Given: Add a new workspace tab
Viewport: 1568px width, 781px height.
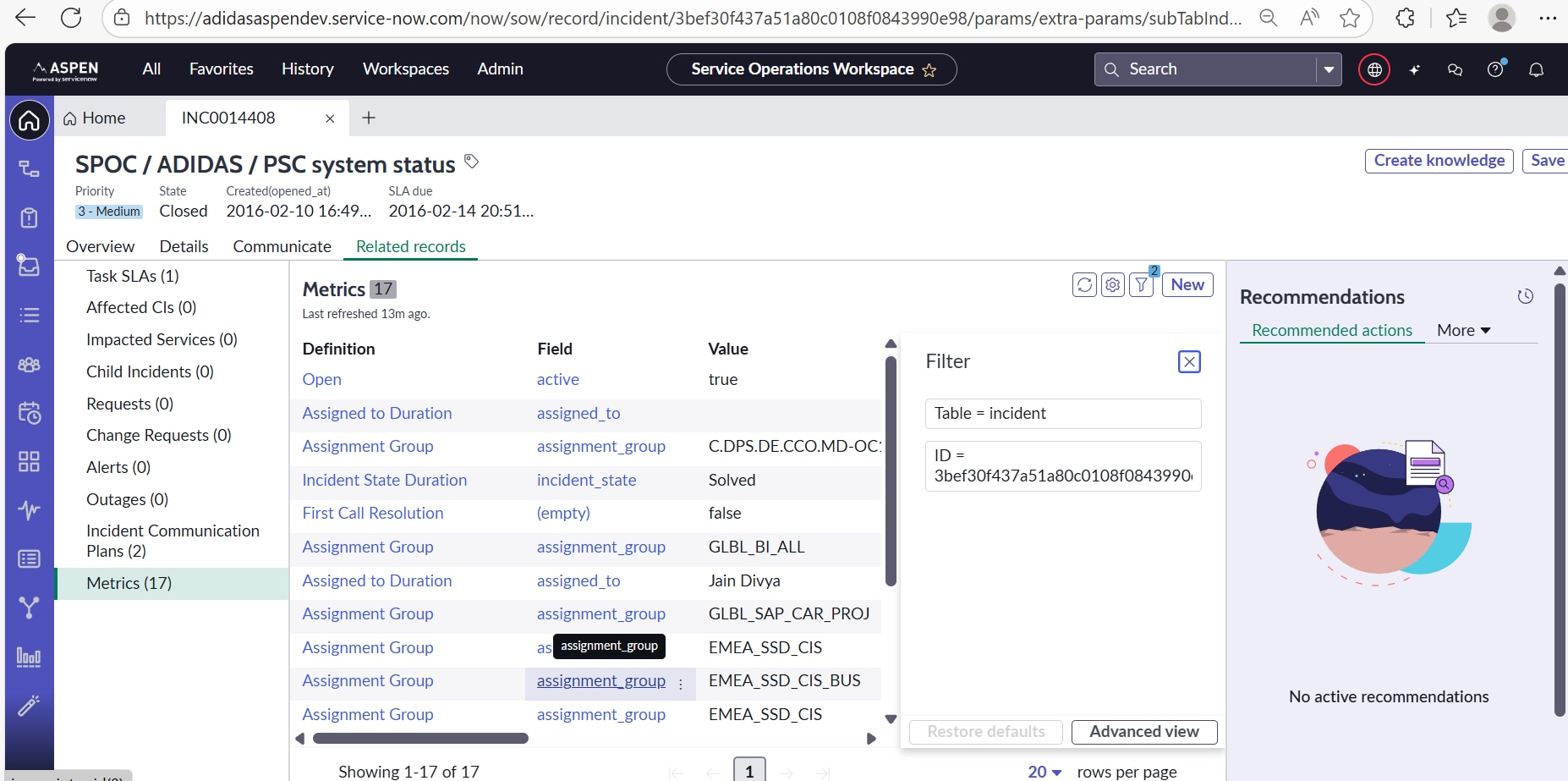Looking at the screenshot, I should click(x=369, y=118).
